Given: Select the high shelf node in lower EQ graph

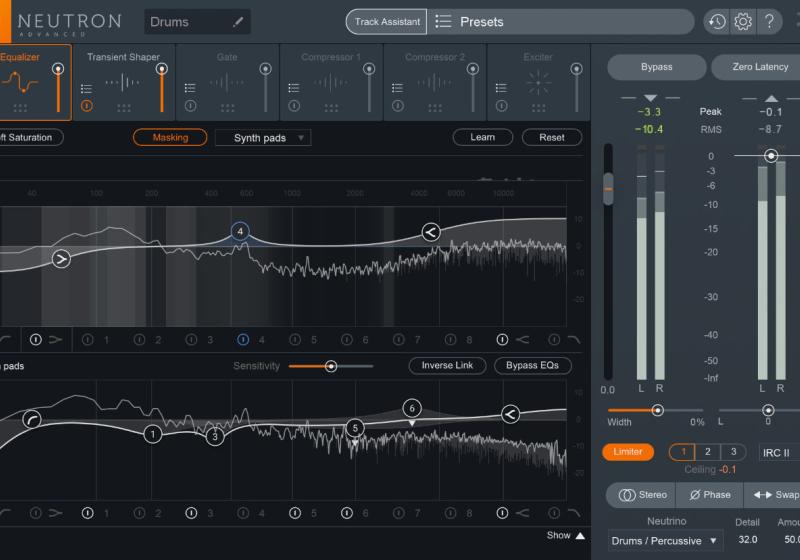Looking at the screenshot, I should 510,414.
